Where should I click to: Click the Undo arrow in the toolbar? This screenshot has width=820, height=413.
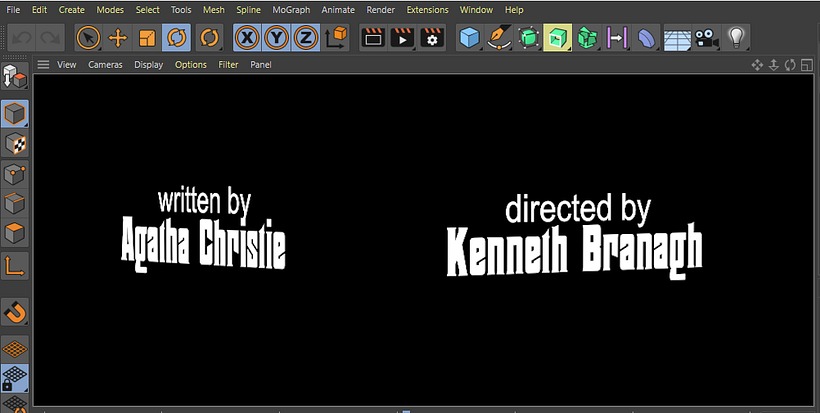[x=21, y=38]
